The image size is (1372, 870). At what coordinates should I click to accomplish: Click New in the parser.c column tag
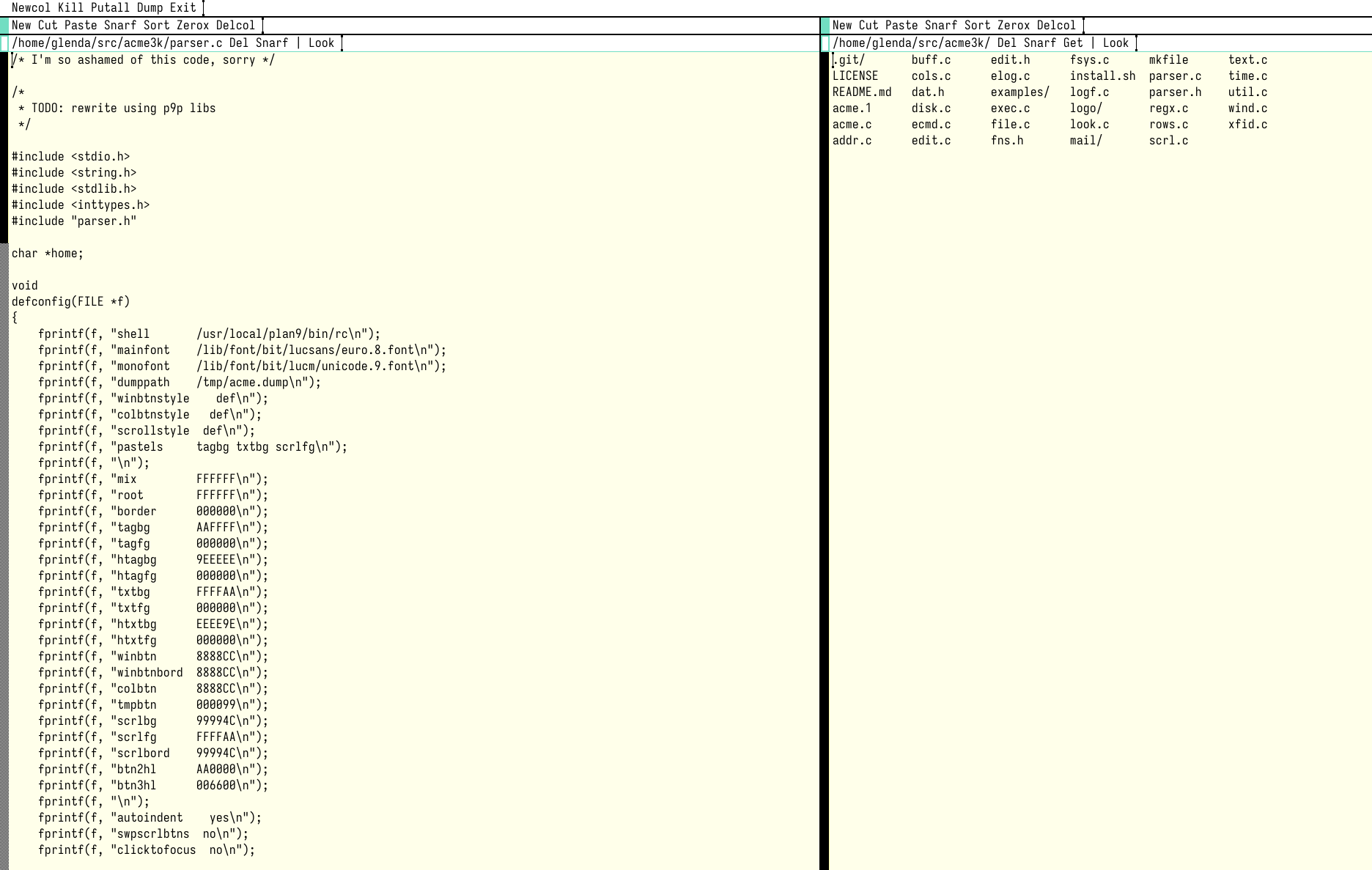[21, 26]
